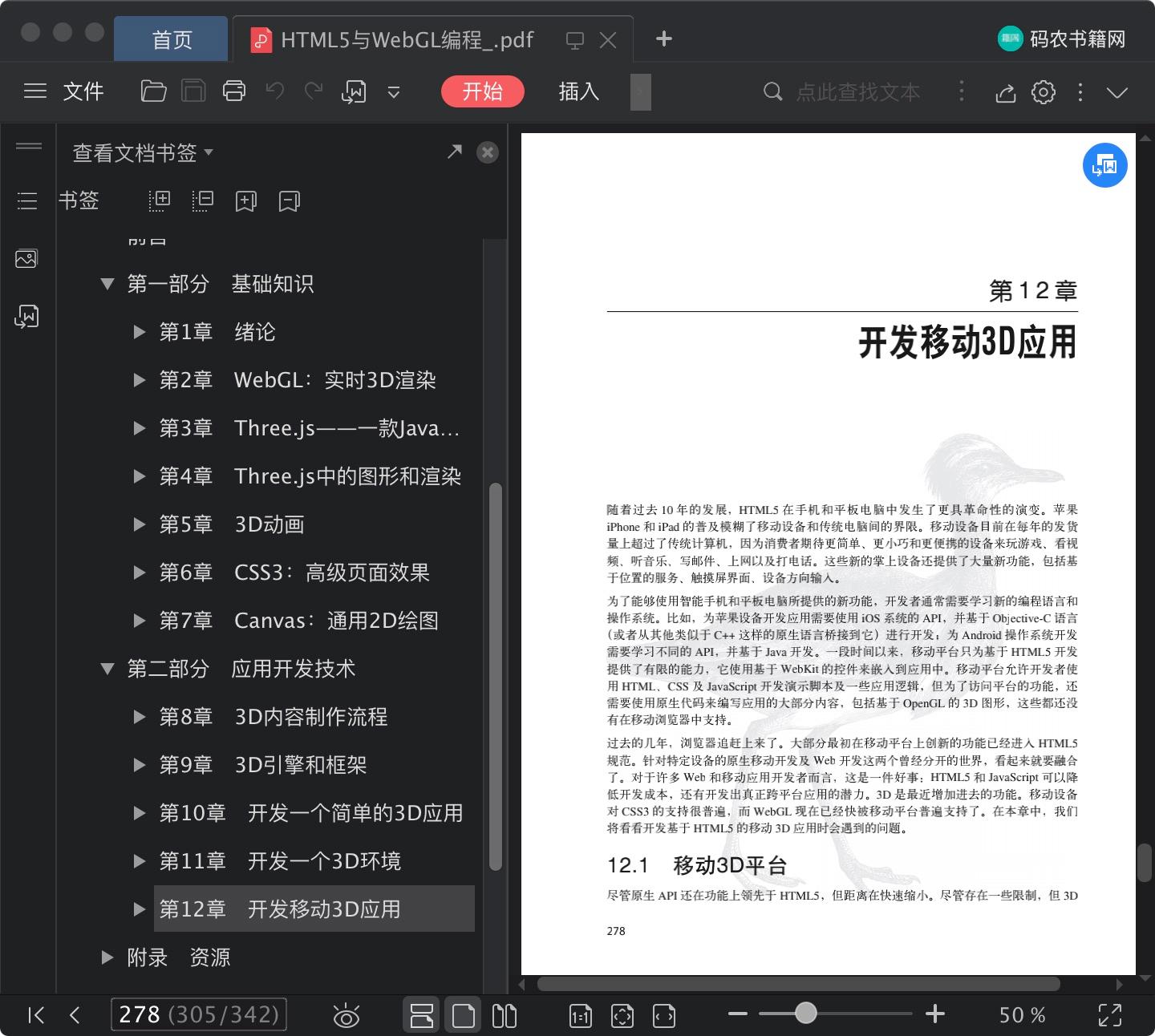Select the 开始 tab
Screen dimensions: 1155x1036
(x=483, y=91)
